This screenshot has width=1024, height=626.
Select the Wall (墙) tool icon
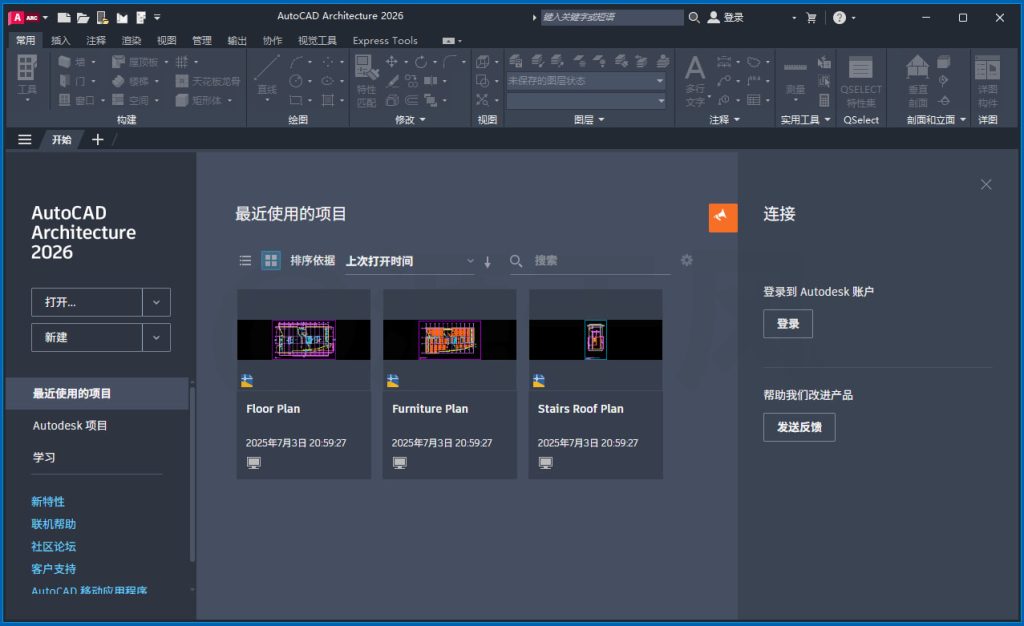[65, 61]
